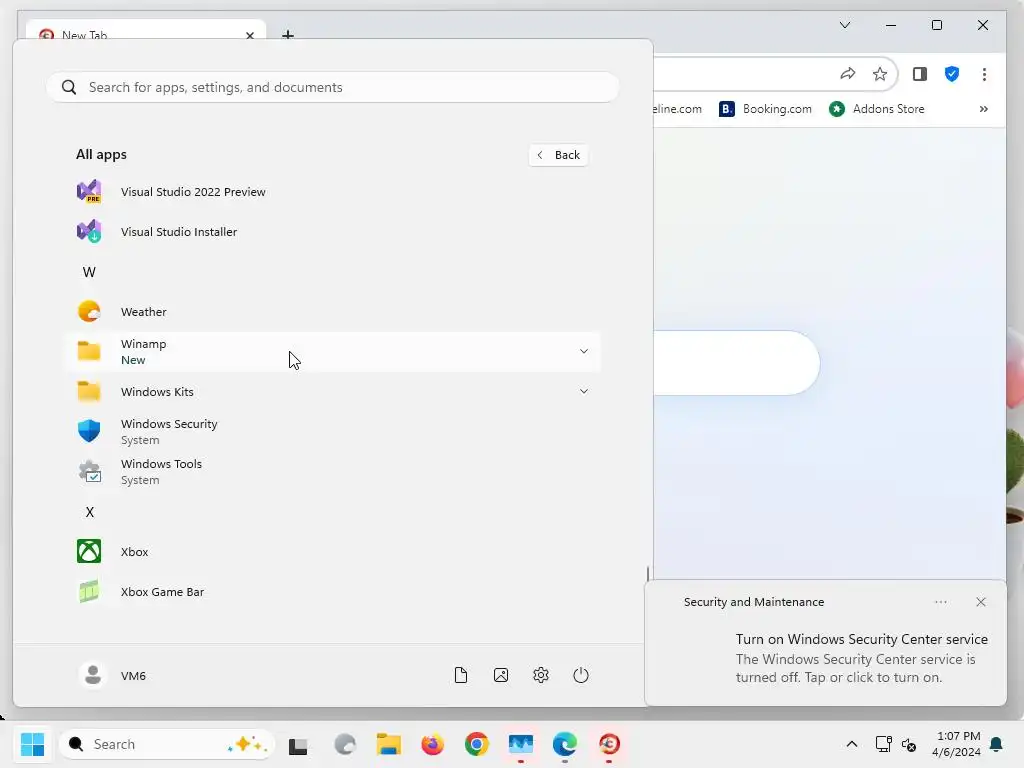Launch the Xbox app icon
This screenshot has height=768, width=1024.
tap(89, 551)
